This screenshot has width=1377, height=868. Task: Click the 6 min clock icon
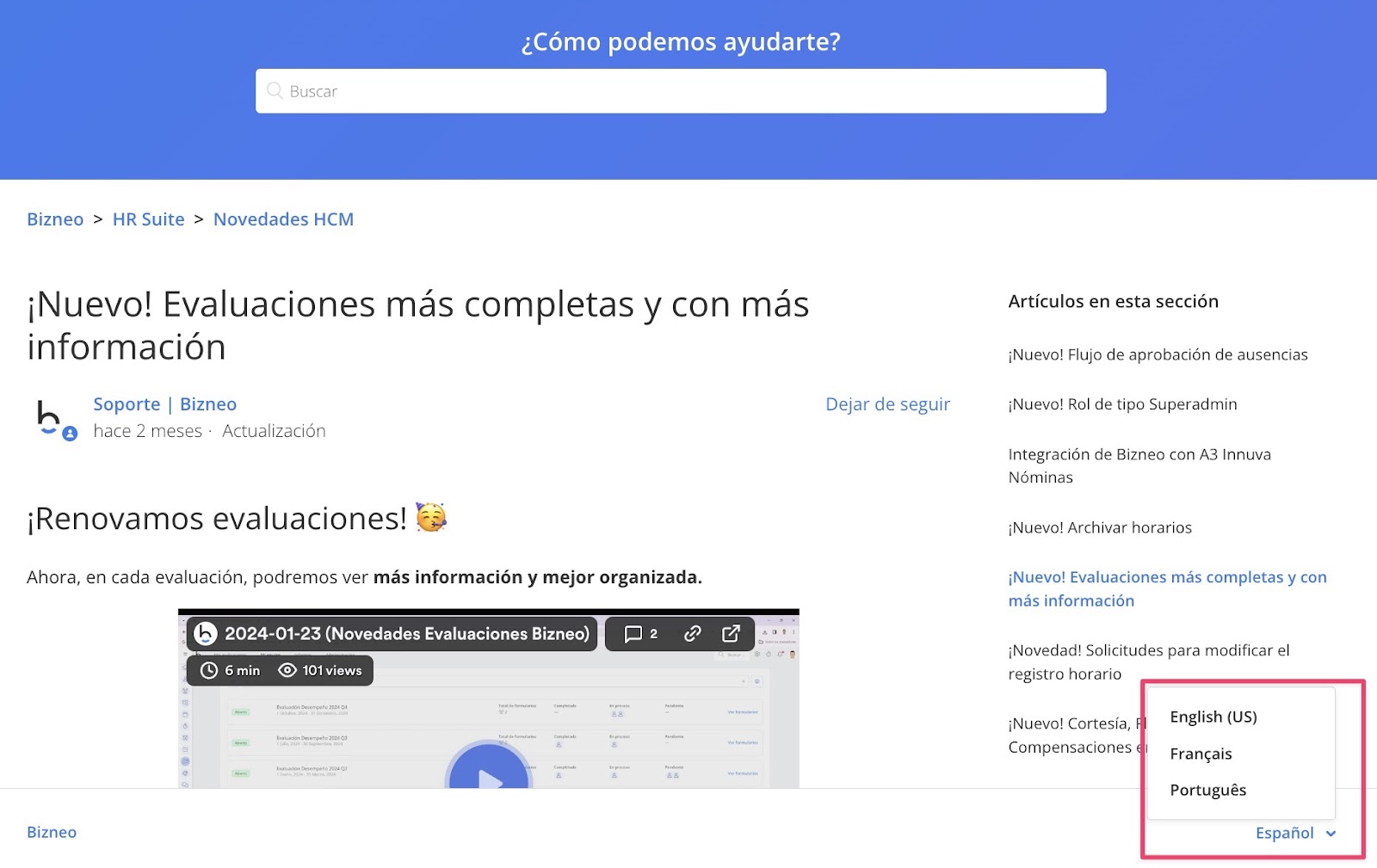point(209,670)
